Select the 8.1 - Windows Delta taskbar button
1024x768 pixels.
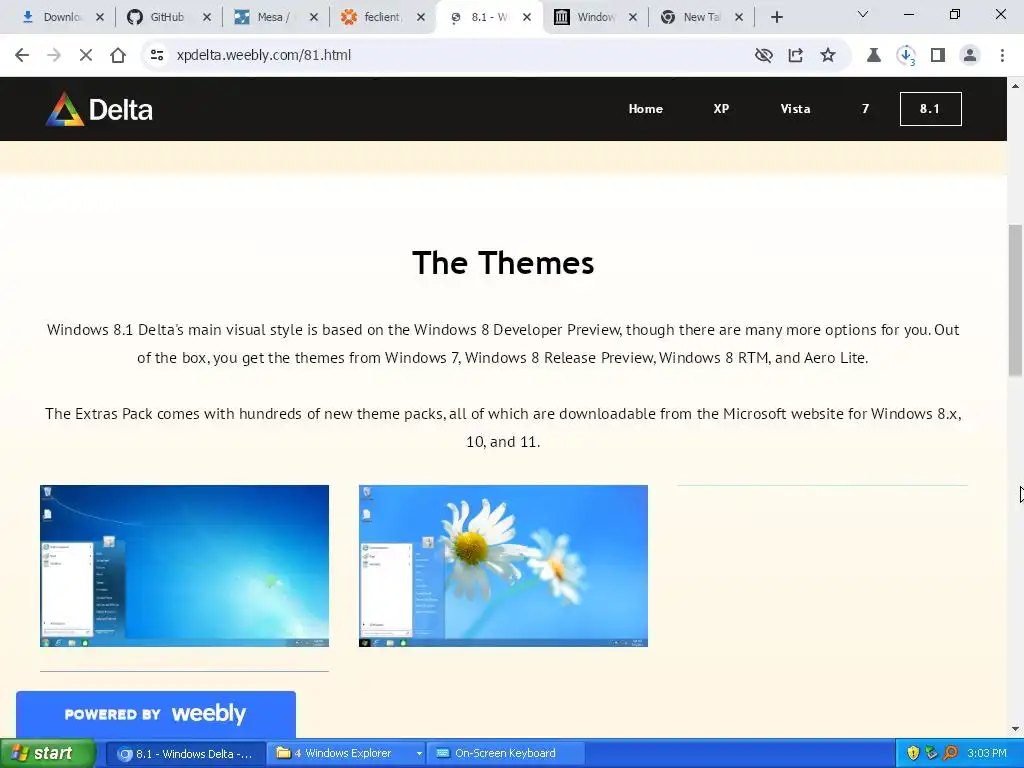185,754
